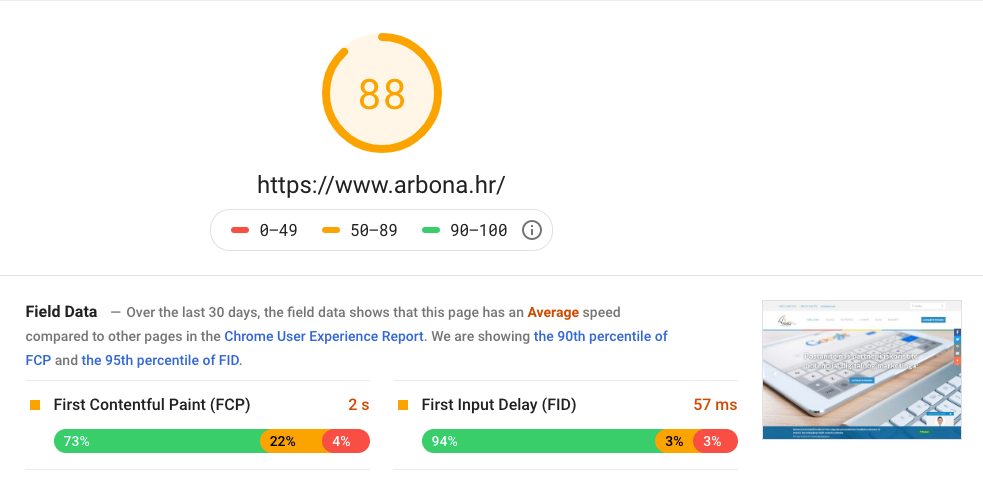Click the First Contentful Paint (FCP) label
983x483 pixels.
(x=152, y=405)
